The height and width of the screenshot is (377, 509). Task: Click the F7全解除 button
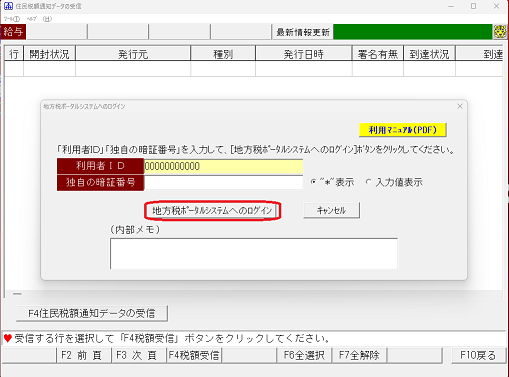[x=359, y=355]
